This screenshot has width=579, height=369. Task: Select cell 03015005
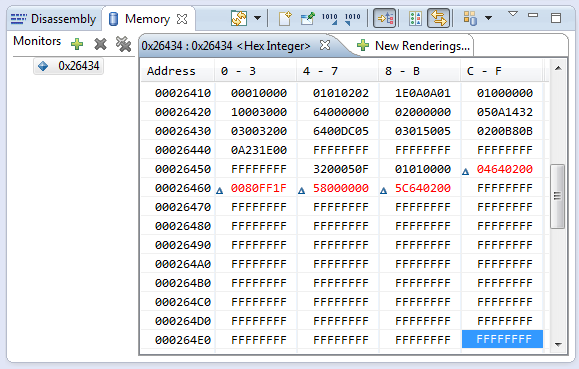[x=423, y=131]
